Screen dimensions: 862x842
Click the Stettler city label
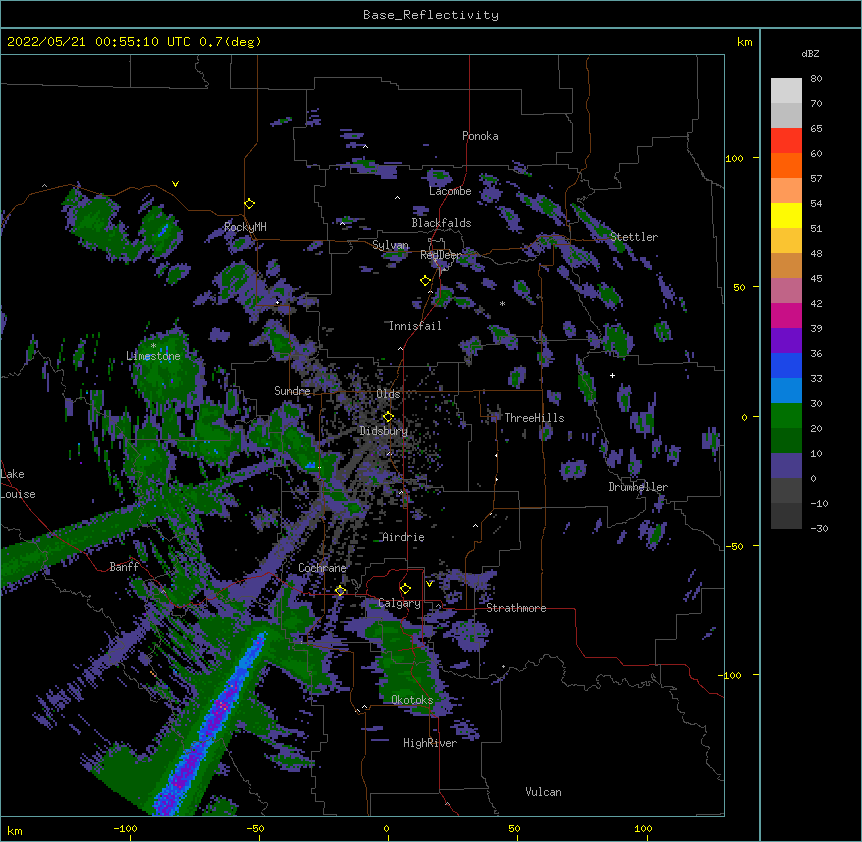pyautogui.click(x=634, y=237)
